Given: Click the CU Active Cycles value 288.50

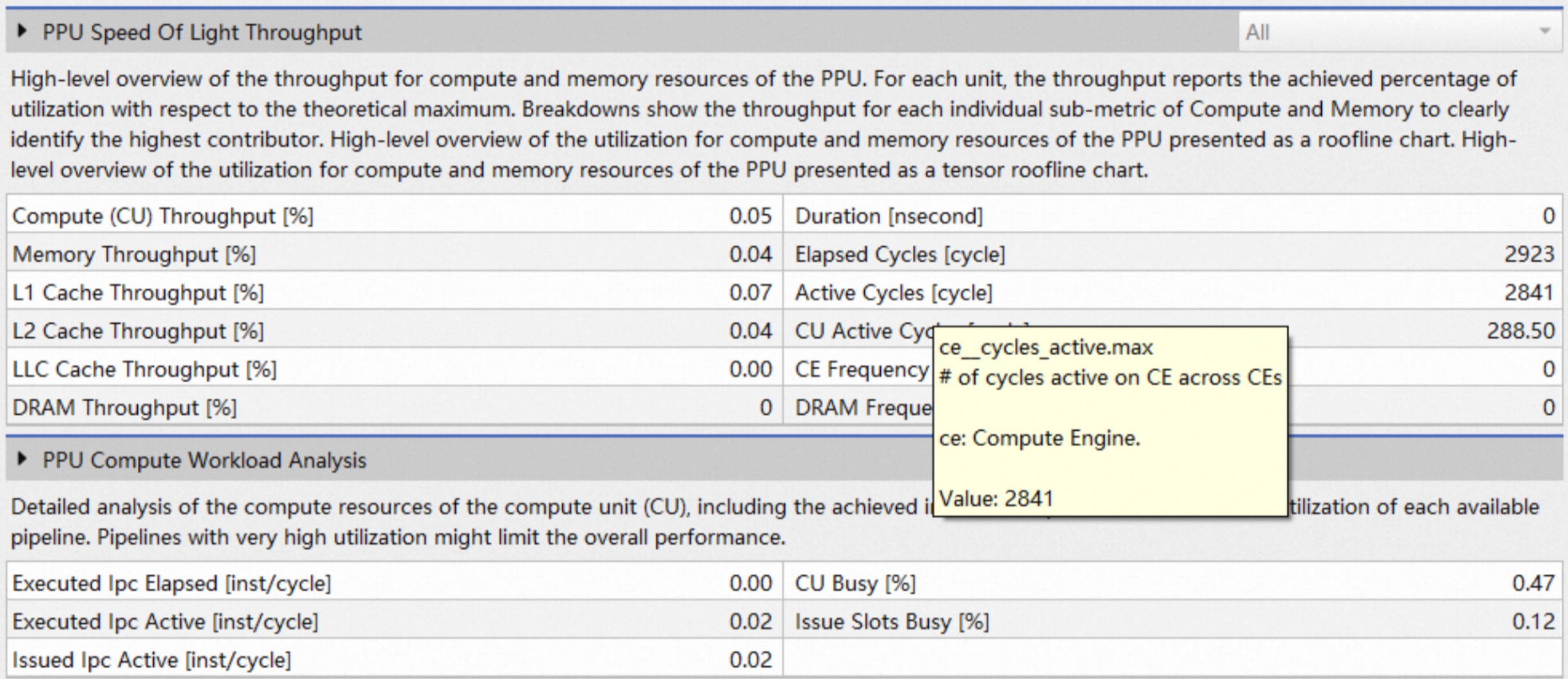Looking at the screenshot, I should coord(1520,331).
